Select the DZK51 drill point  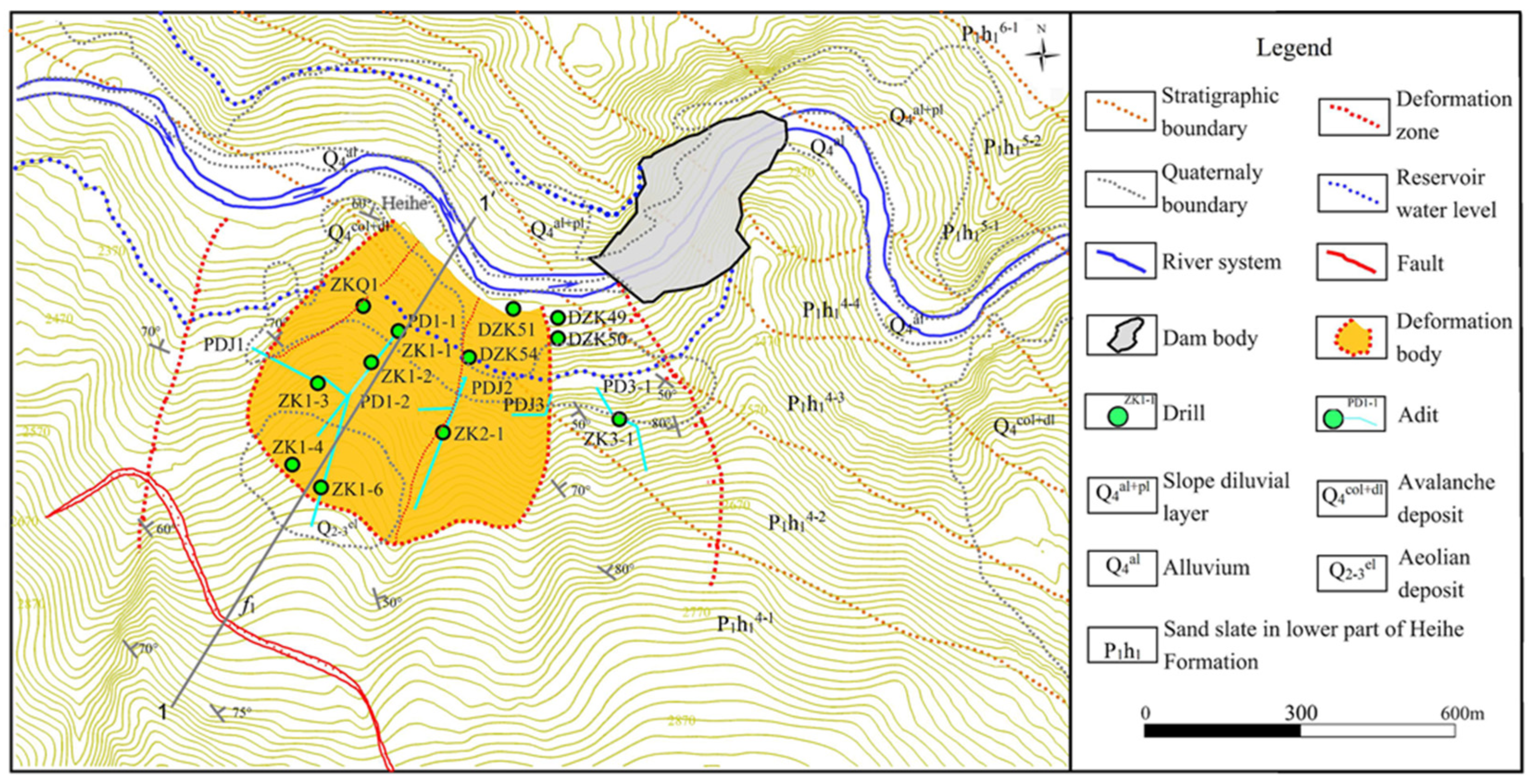pos(513,309)
